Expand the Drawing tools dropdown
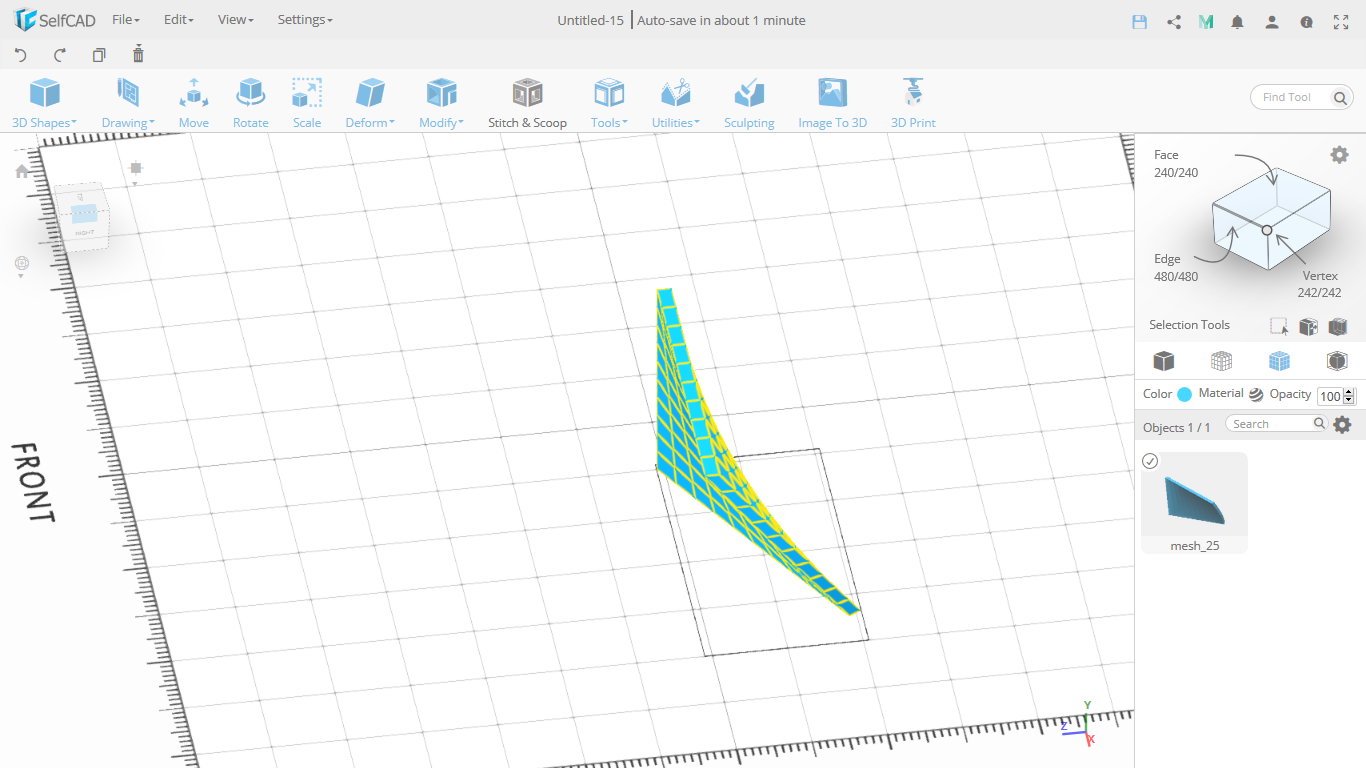Image resolution: width=1366 pixels, height=768 pixels. [128, 104]
